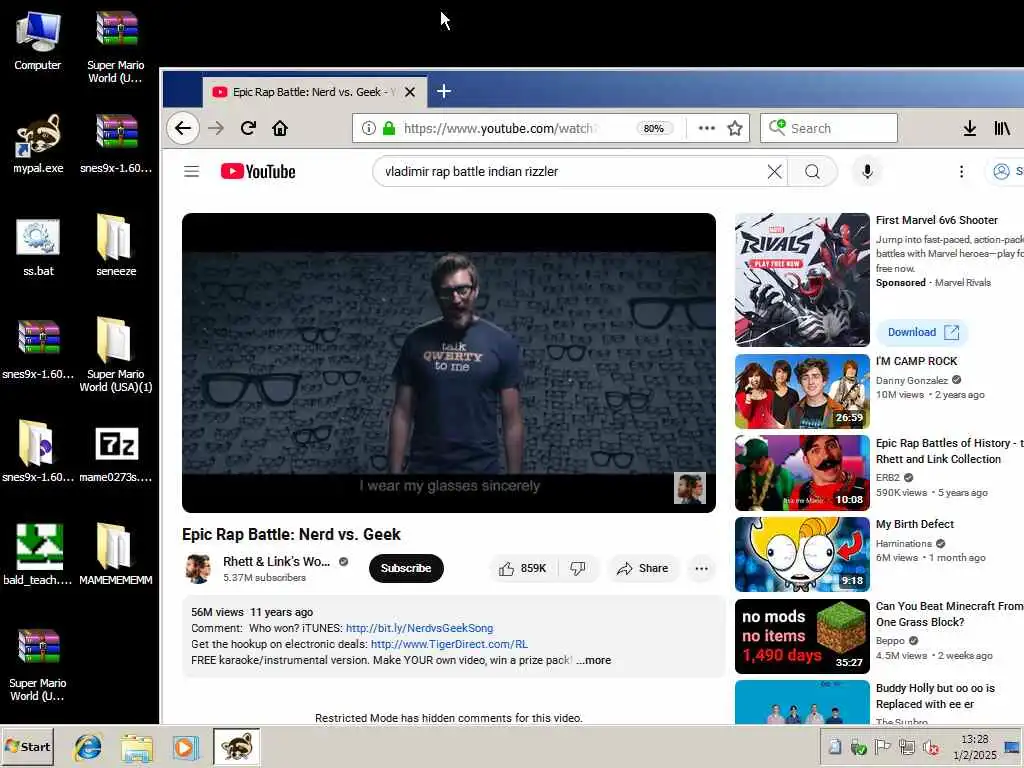This screenshot has width=1024, height=768.
Task: Open the YouTube hamburger guide menu
Action: click(x=191, y=171)
